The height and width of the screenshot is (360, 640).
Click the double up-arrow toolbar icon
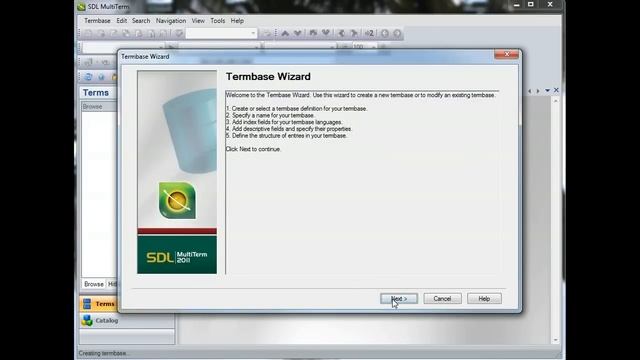pyautogui.click(x=313, y=33)
